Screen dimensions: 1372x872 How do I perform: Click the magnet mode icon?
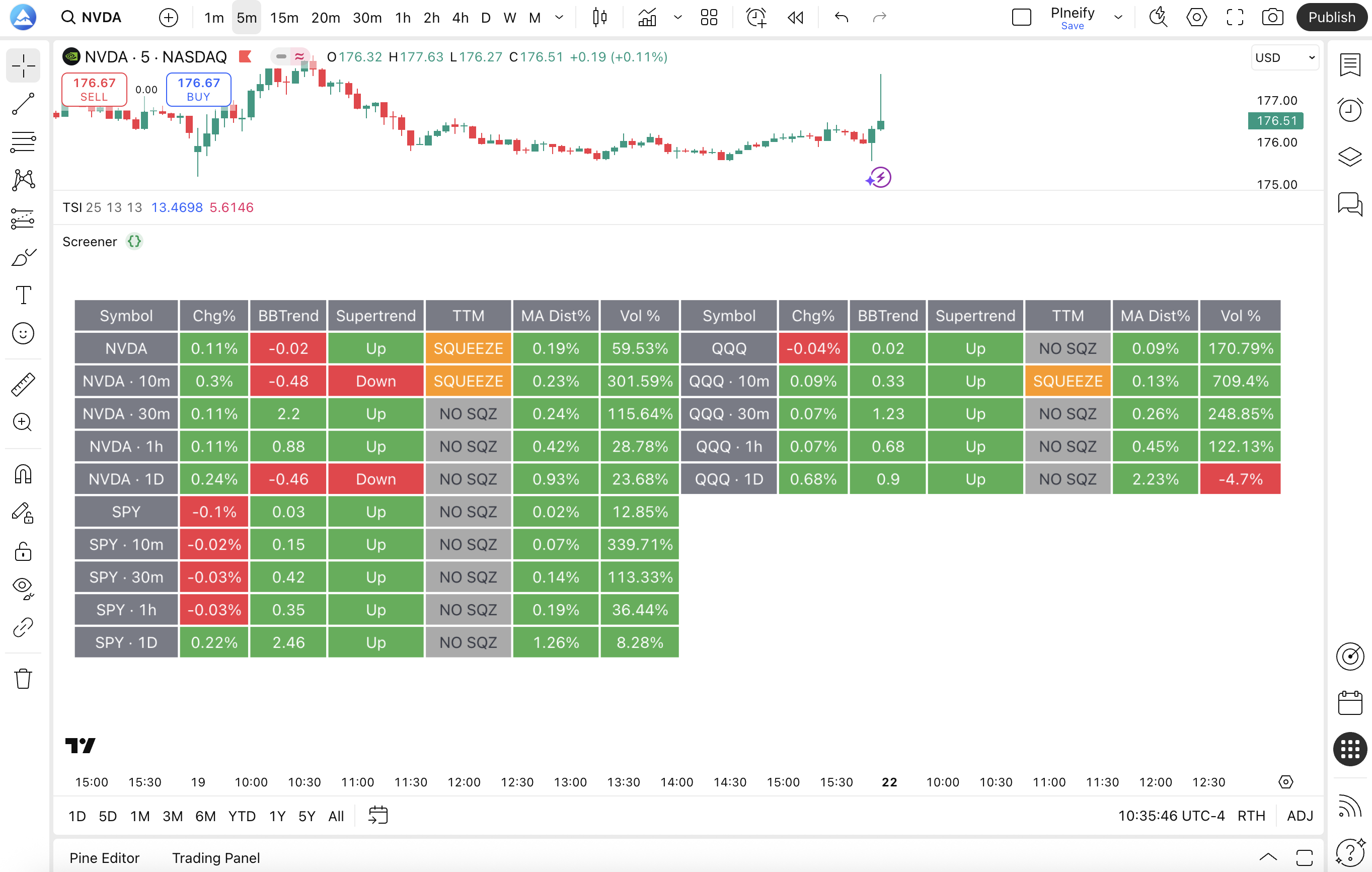(23, 474)
